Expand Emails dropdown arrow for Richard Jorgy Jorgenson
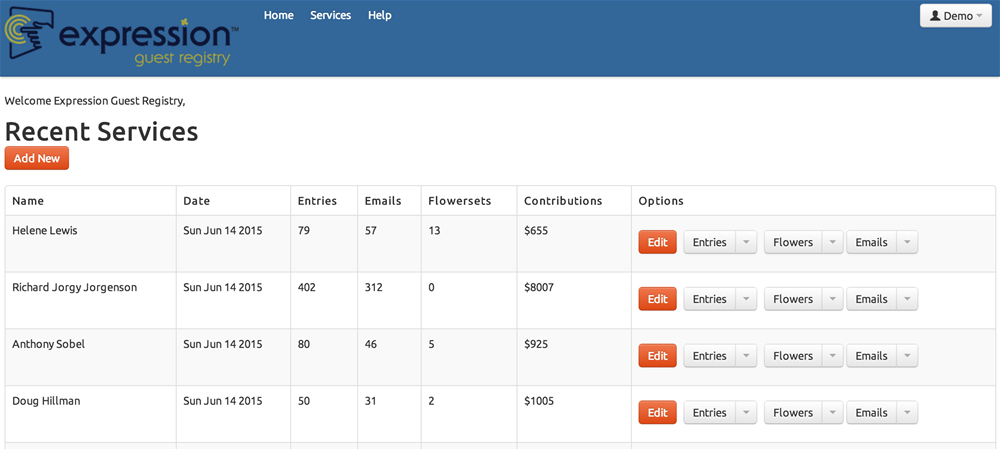 point(908,299)
